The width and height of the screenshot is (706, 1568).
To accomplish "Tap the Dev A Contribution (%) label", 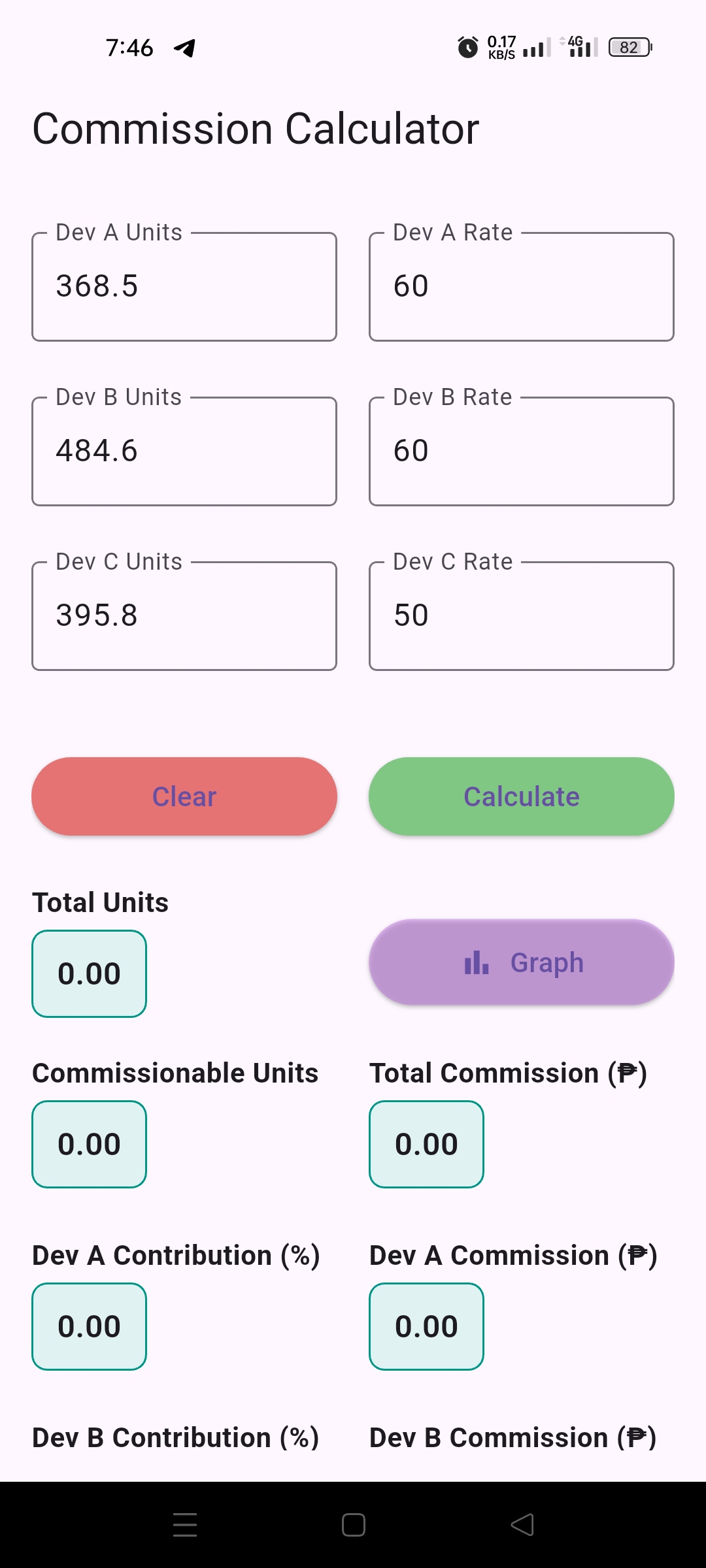I will coord(176,1256).
